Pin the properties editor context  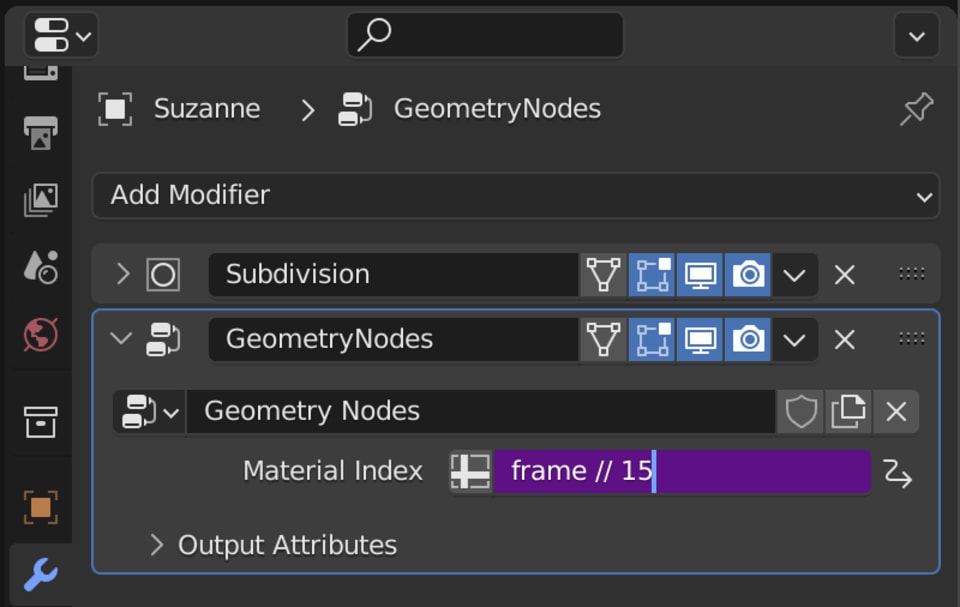[x=916, y=109]
